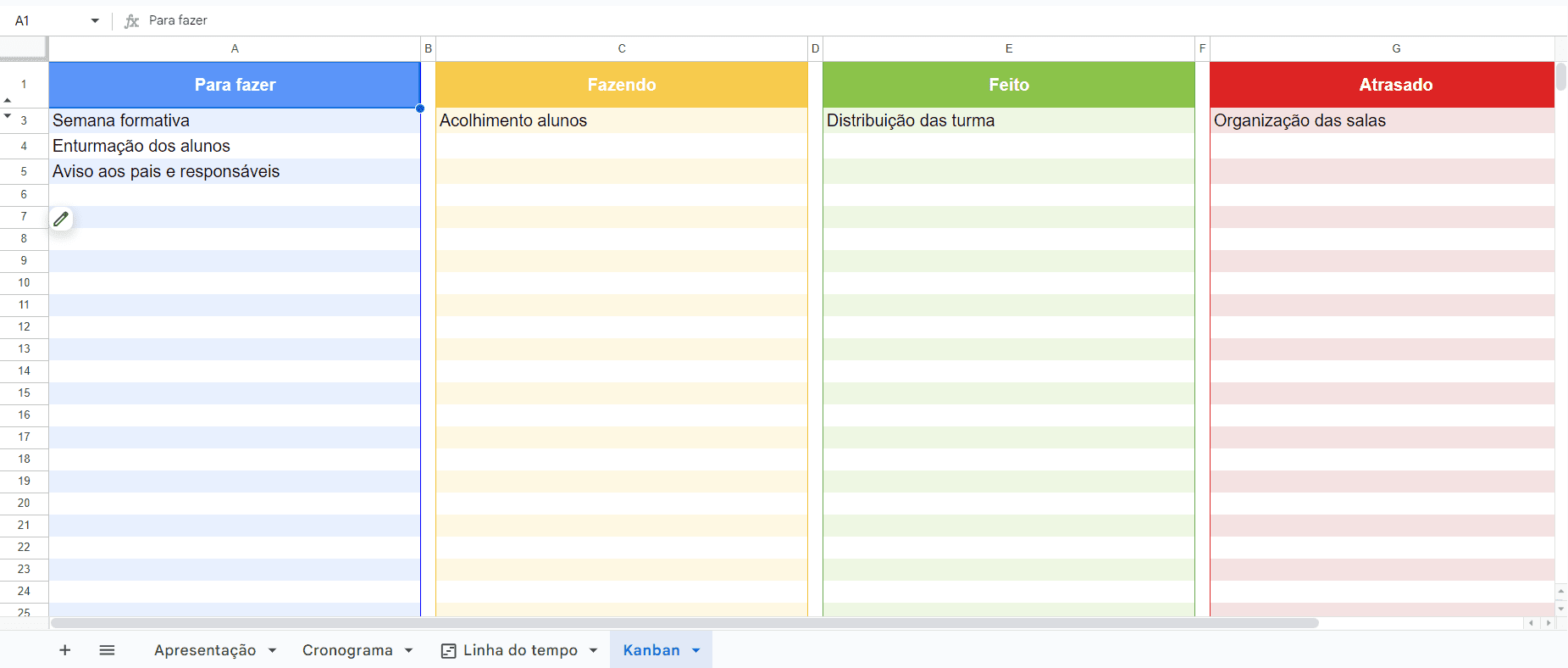Open the Apresentação tab dropdown arrow
The height and width of the screenshot is (668, 1568).
click(x=272, y=650)
